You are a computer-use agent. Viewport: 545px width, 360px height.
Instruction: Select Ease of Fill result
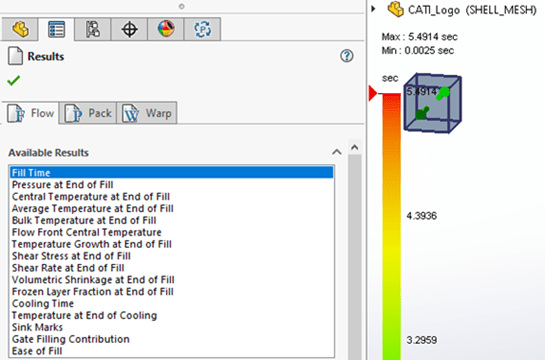(171, 351)
